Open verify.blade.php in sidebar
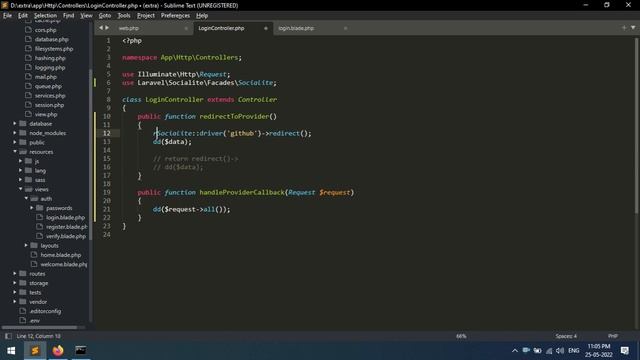This screenshot has width=640, height=360. 66,236
